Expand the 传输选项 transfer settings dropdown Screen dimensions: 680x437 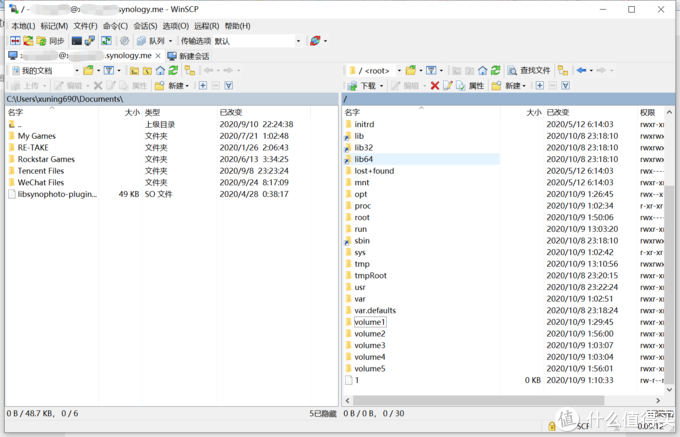tap(297, 41)
